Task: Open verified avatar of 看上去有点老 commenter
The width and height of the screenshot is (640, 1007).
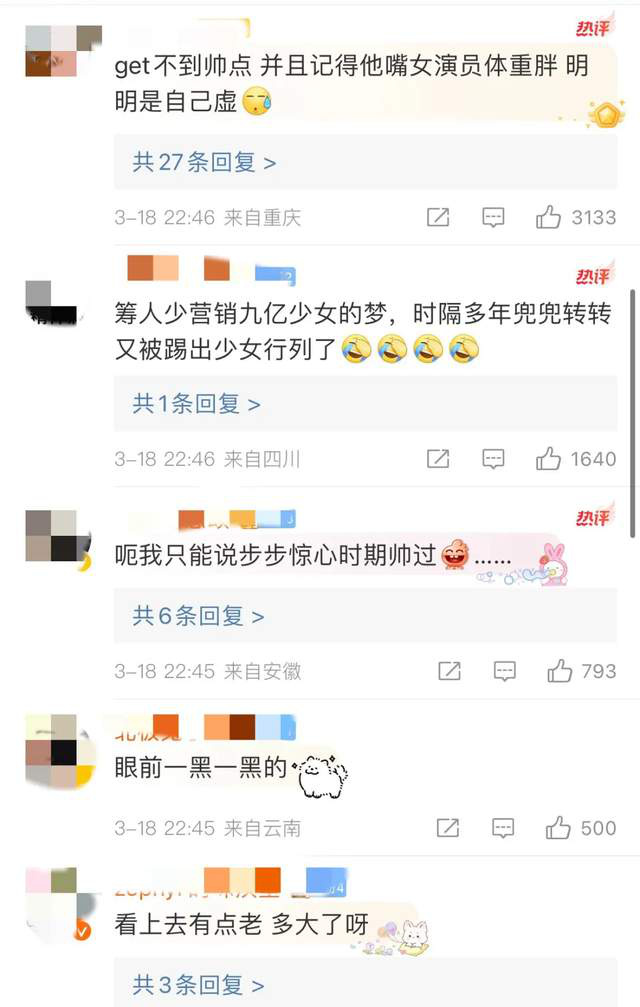Action: coord(59,904)
